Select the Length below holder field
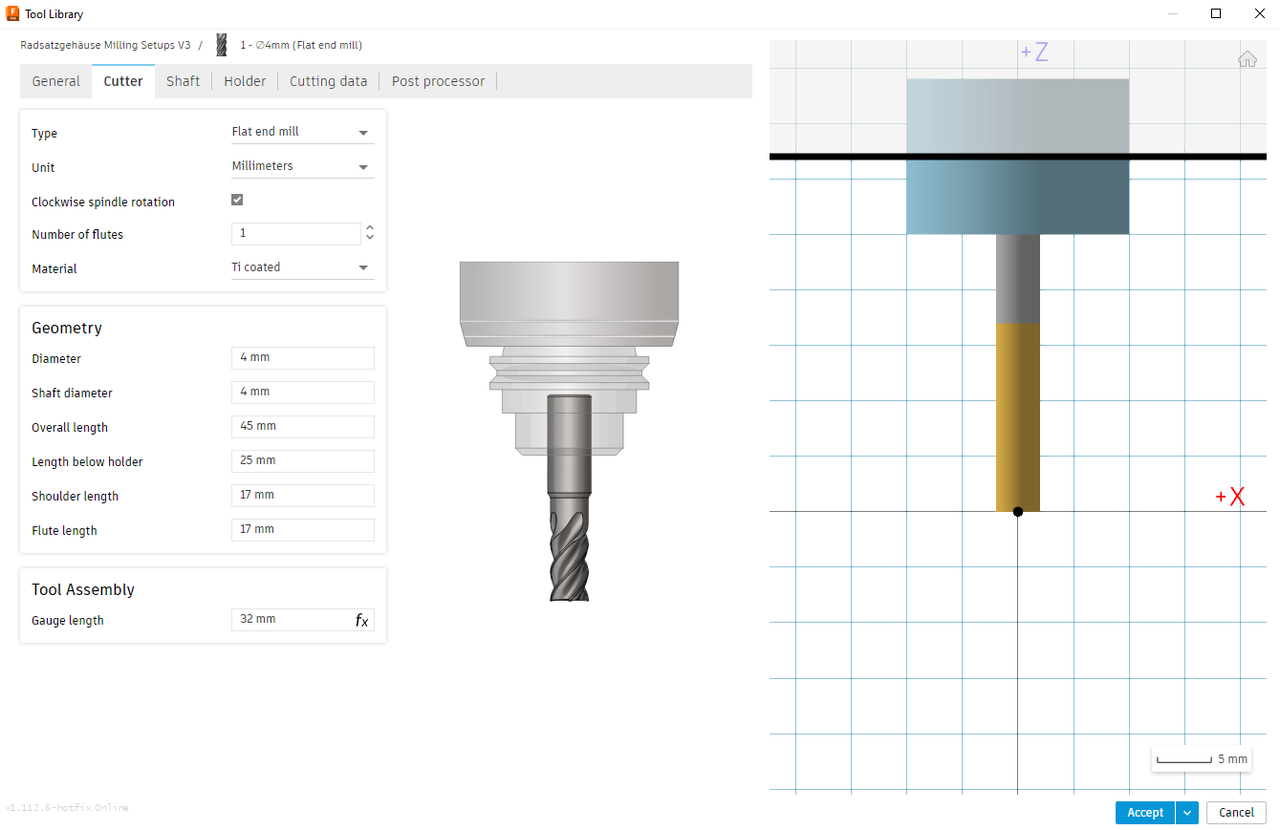Viewport: 1280px width, 830px height. (302, 461)
